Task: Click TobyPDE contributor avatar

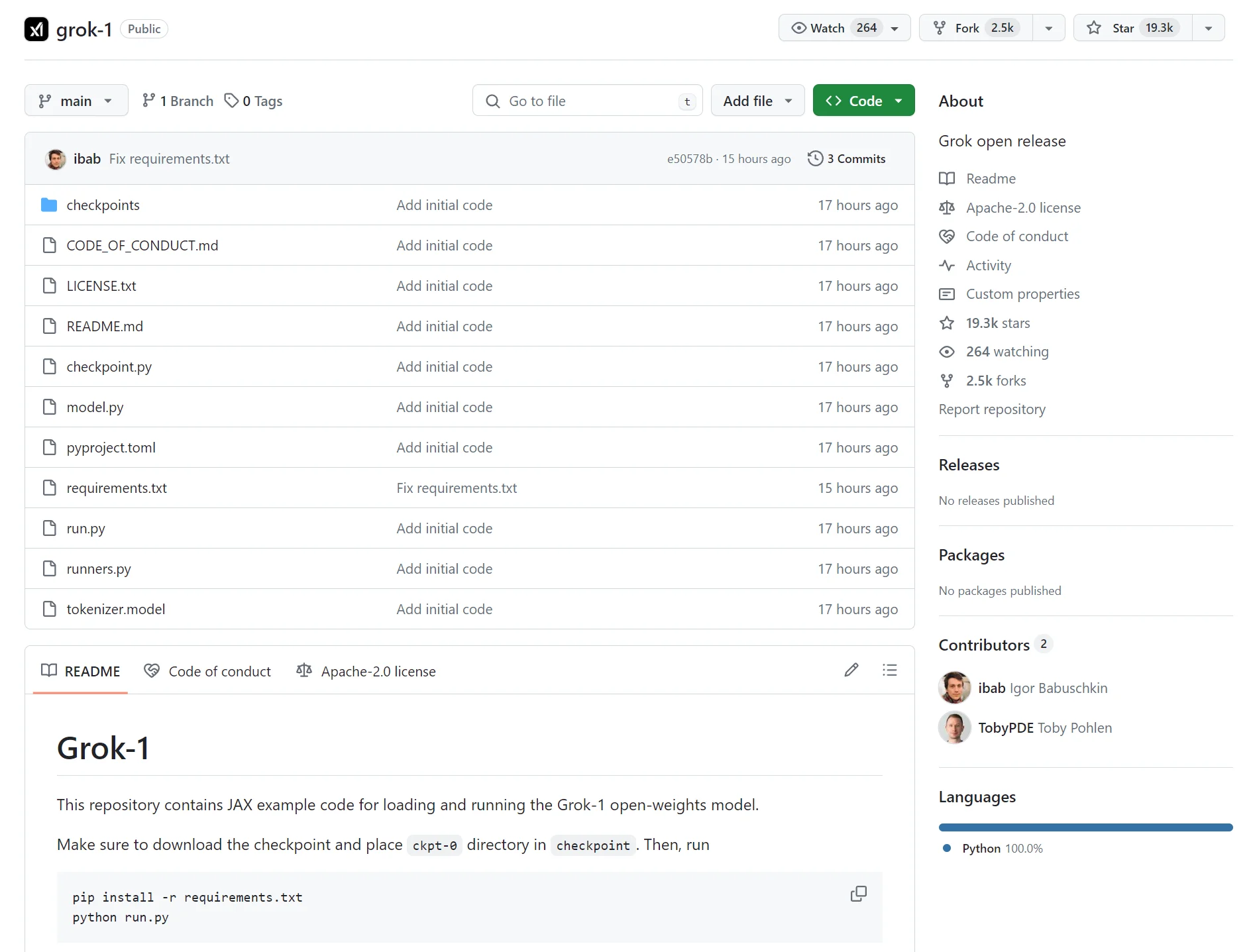Action: [x=955, y=727]
